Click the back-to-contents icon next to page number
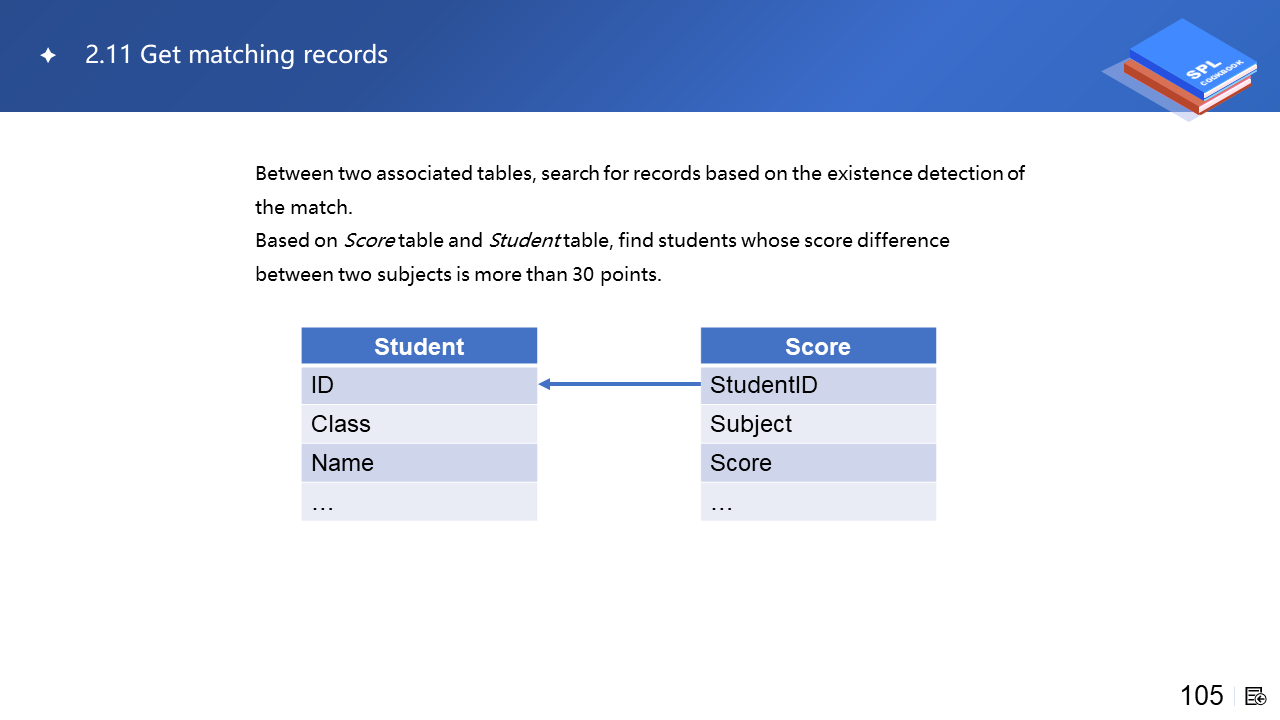This screenshot has width=1280, height=720. [1256, 696]
